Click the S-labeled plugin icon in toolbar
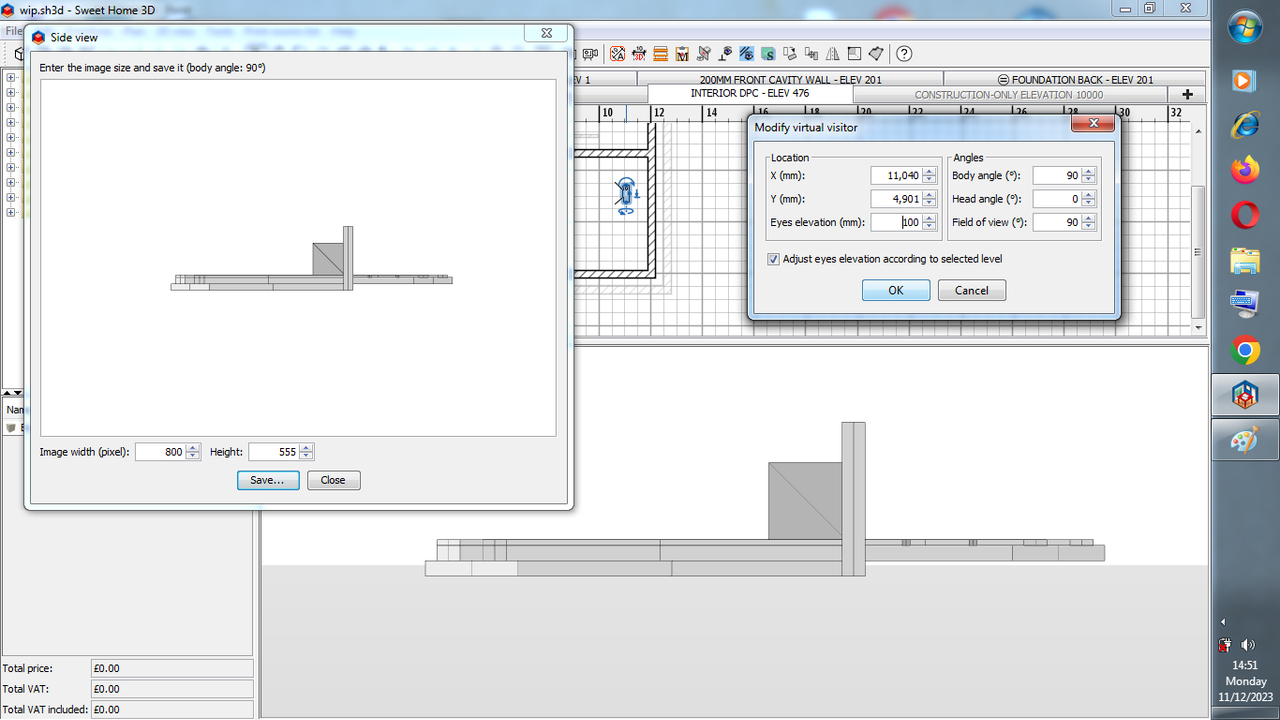 point(769,54)
